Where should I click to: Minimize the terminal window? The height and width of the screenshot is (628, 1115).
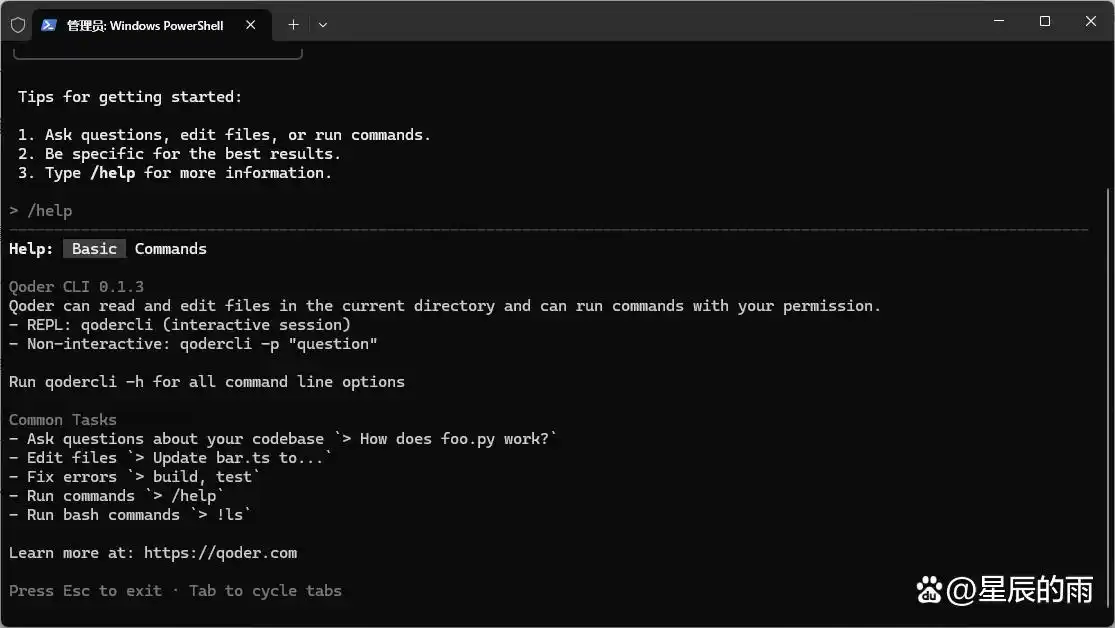point(998,21)
